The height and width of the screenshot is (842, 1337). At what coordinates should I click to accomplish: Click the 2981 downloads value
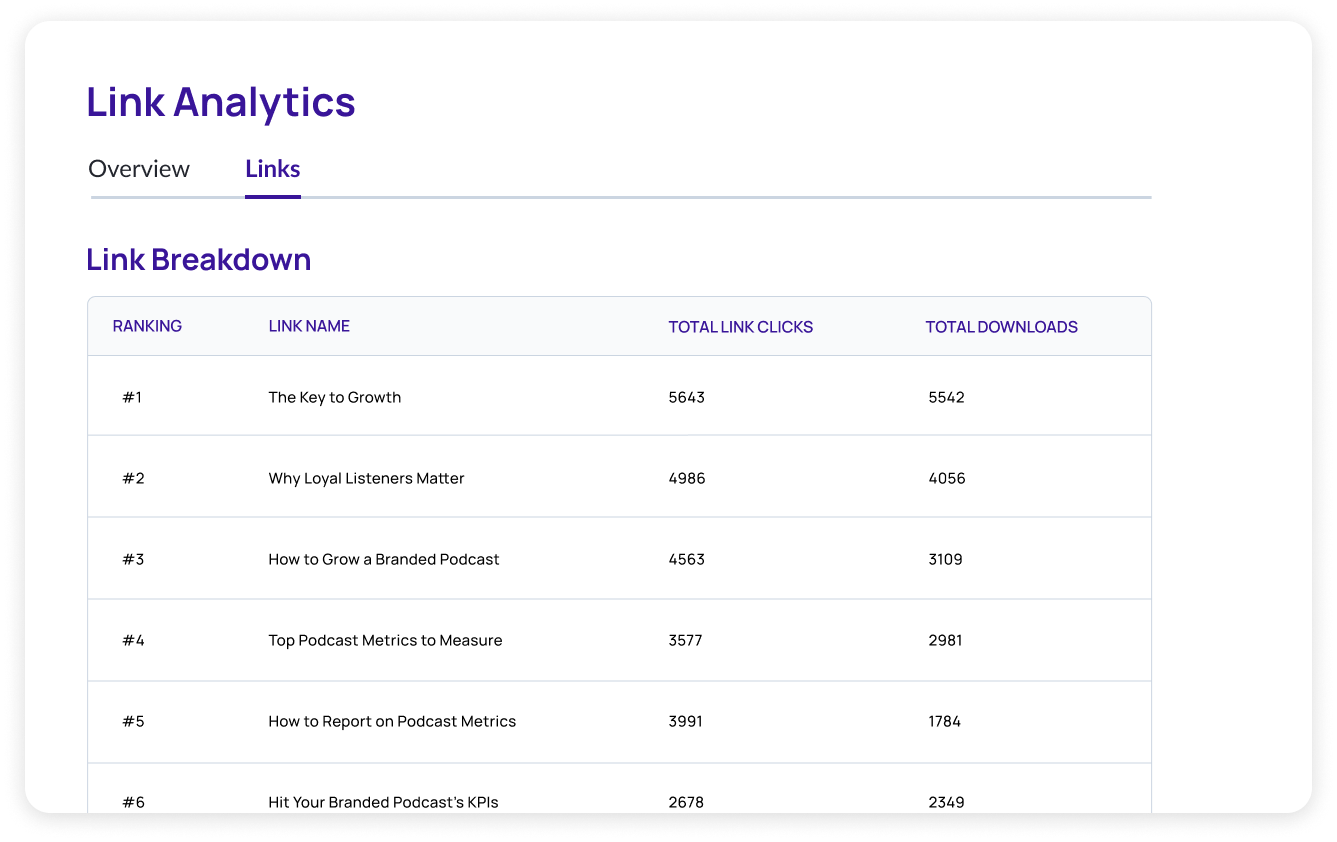click(x=945, y=640)
